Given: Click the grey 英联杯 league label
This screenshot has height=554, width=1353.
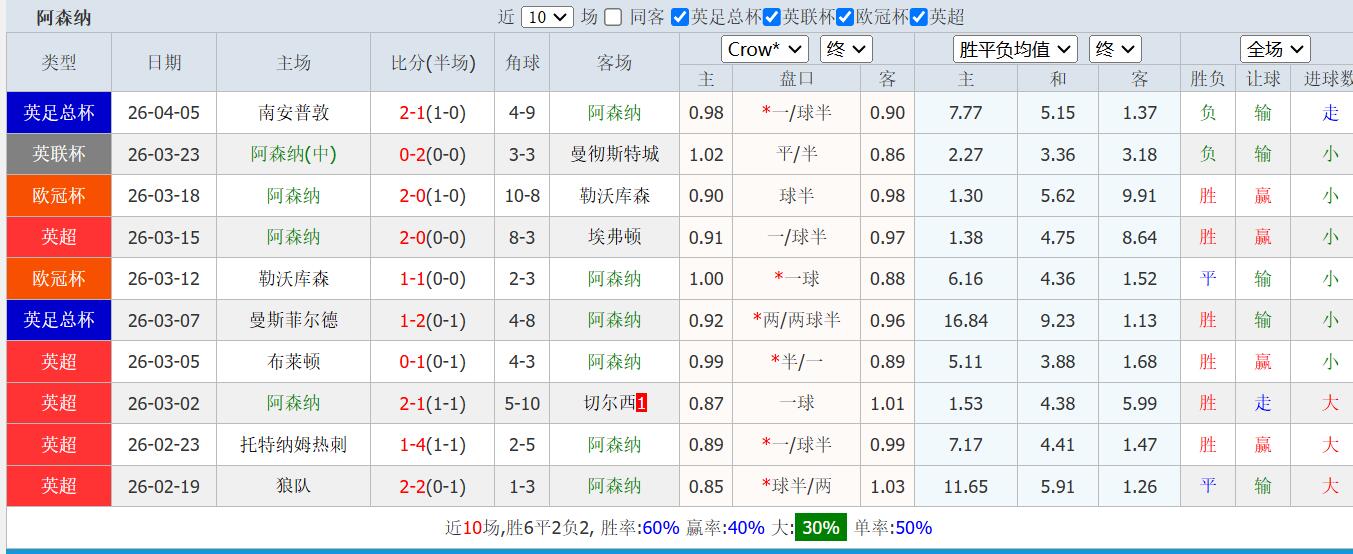Looking at the screenshot, I should point(59,154).
